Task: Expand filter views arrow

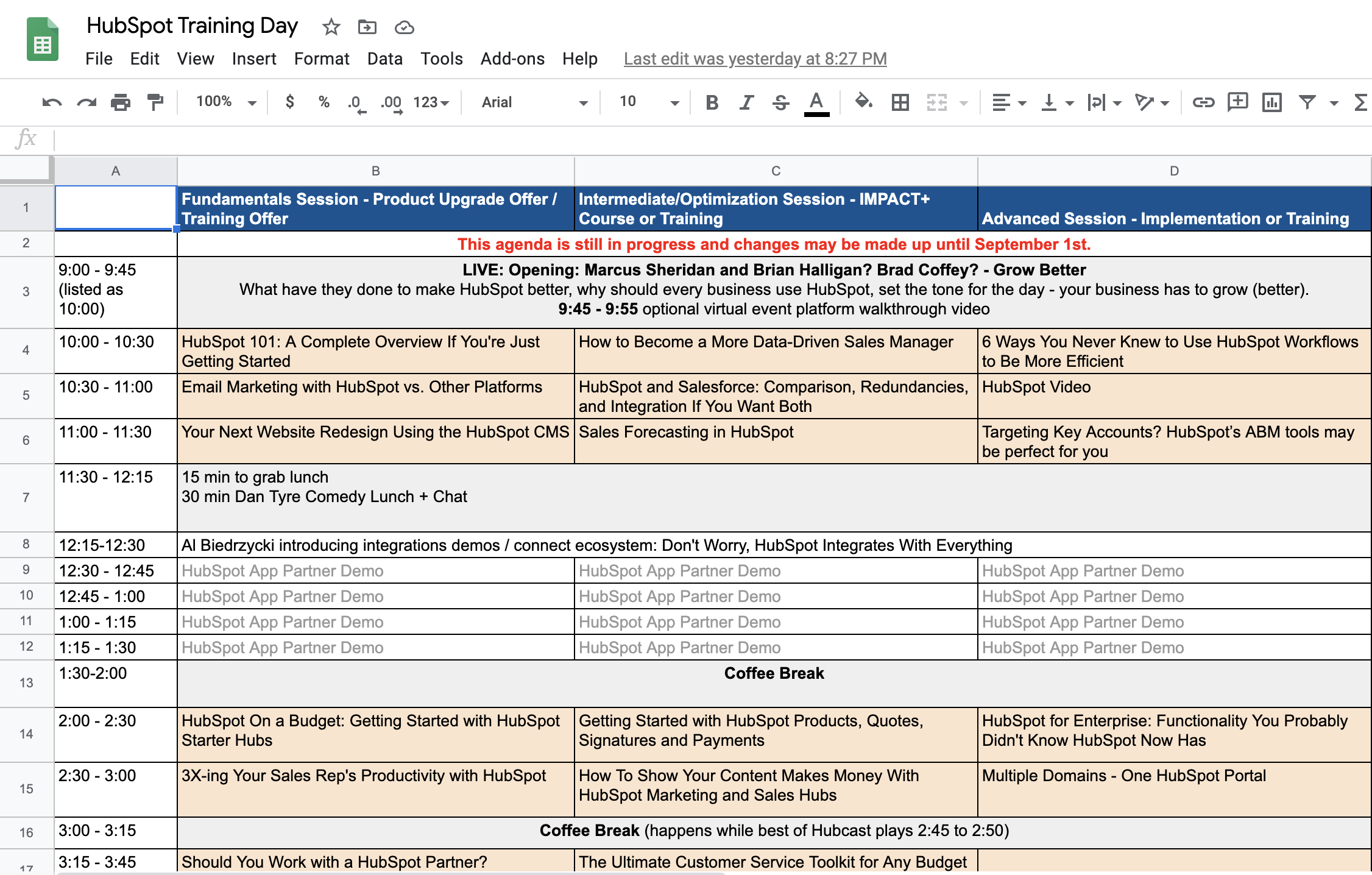Action: [x=1334, y=104]
